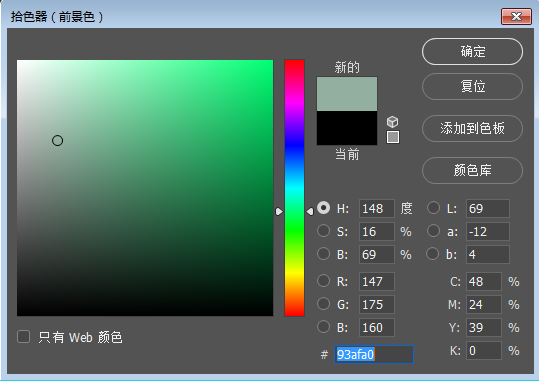This screenshot has height=381, width=539.
Task: Click the C cyan field showing 48
Action: click(x=484, y=282)
